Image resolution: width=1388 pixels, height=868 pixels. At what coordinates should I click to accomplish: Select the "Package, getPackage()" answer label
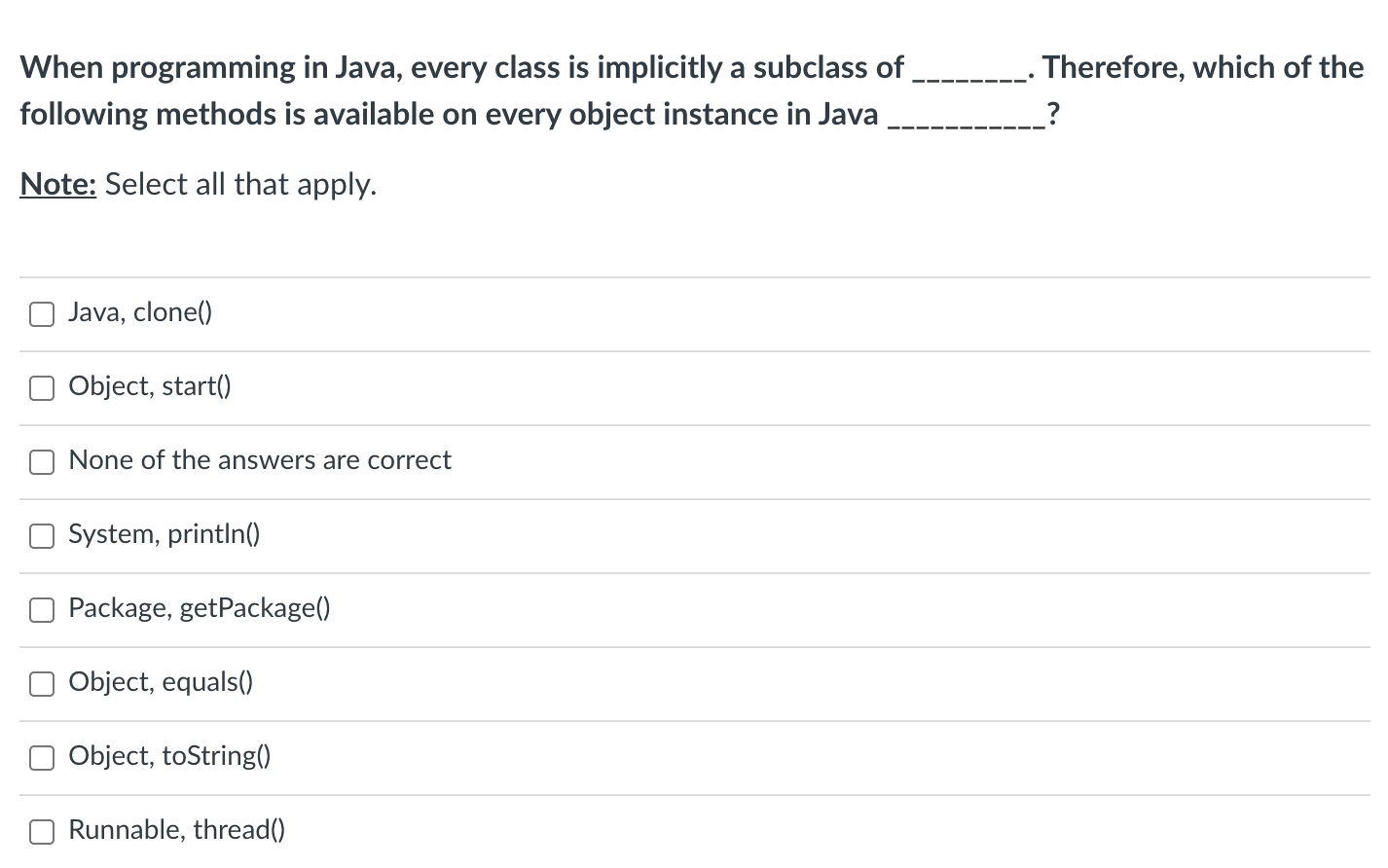[199, 607]
